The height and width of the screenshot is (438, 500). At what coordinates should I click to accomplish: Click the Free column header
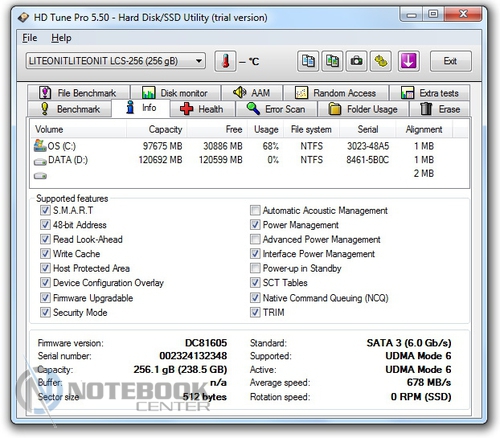click(x=217, y=129)
